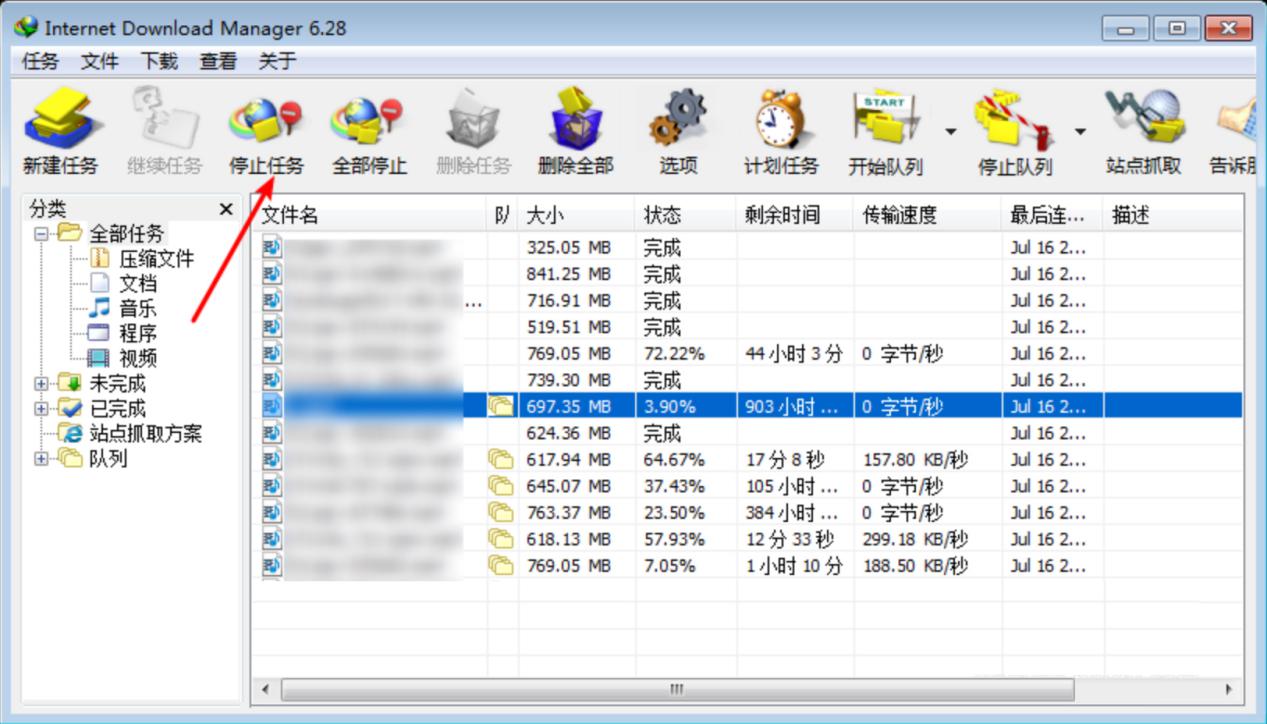Click the 37.43% status cell
1267x724 pixels.
pos(685,486)
